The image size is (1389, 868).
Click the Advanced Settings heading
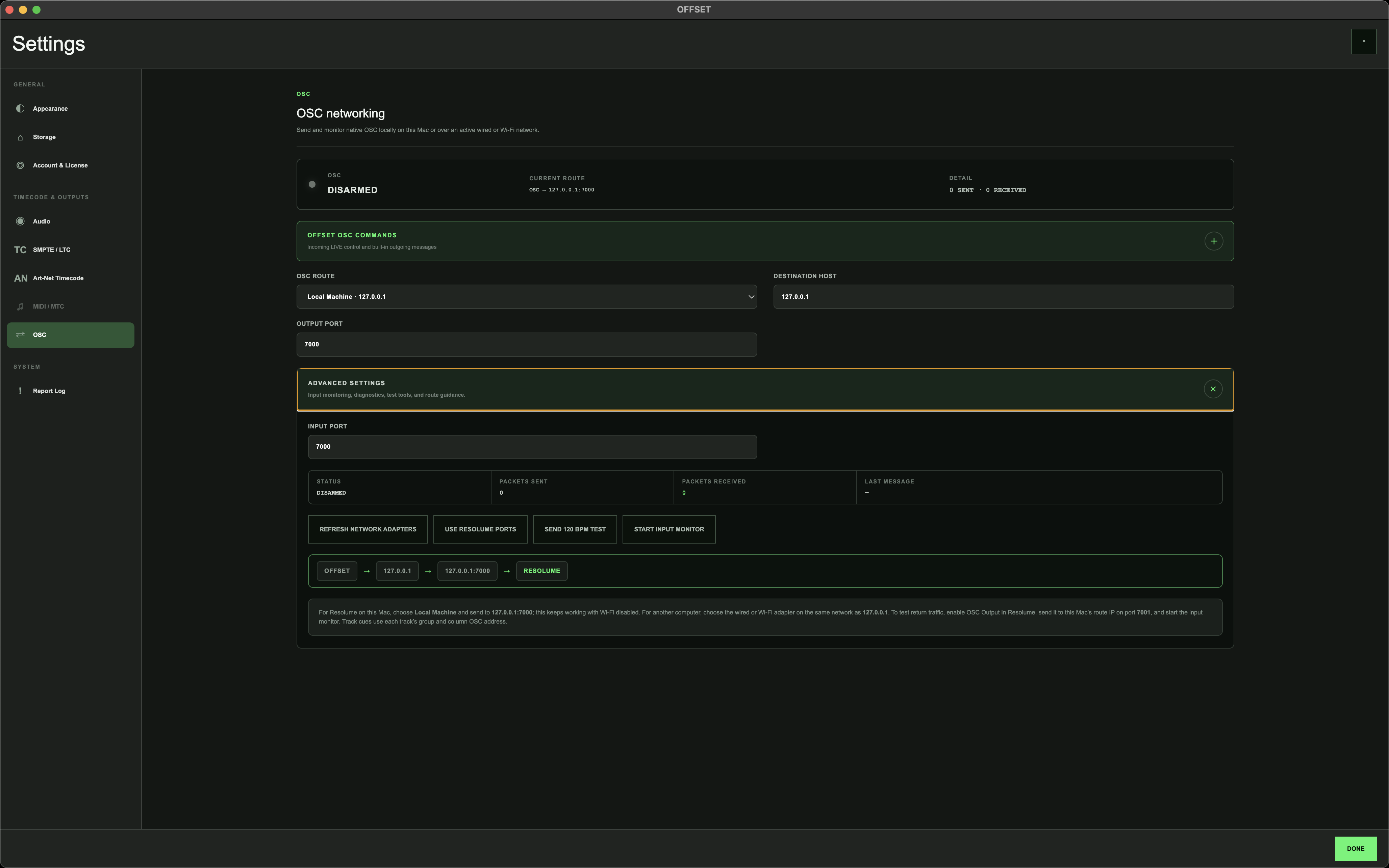(346, 383)
